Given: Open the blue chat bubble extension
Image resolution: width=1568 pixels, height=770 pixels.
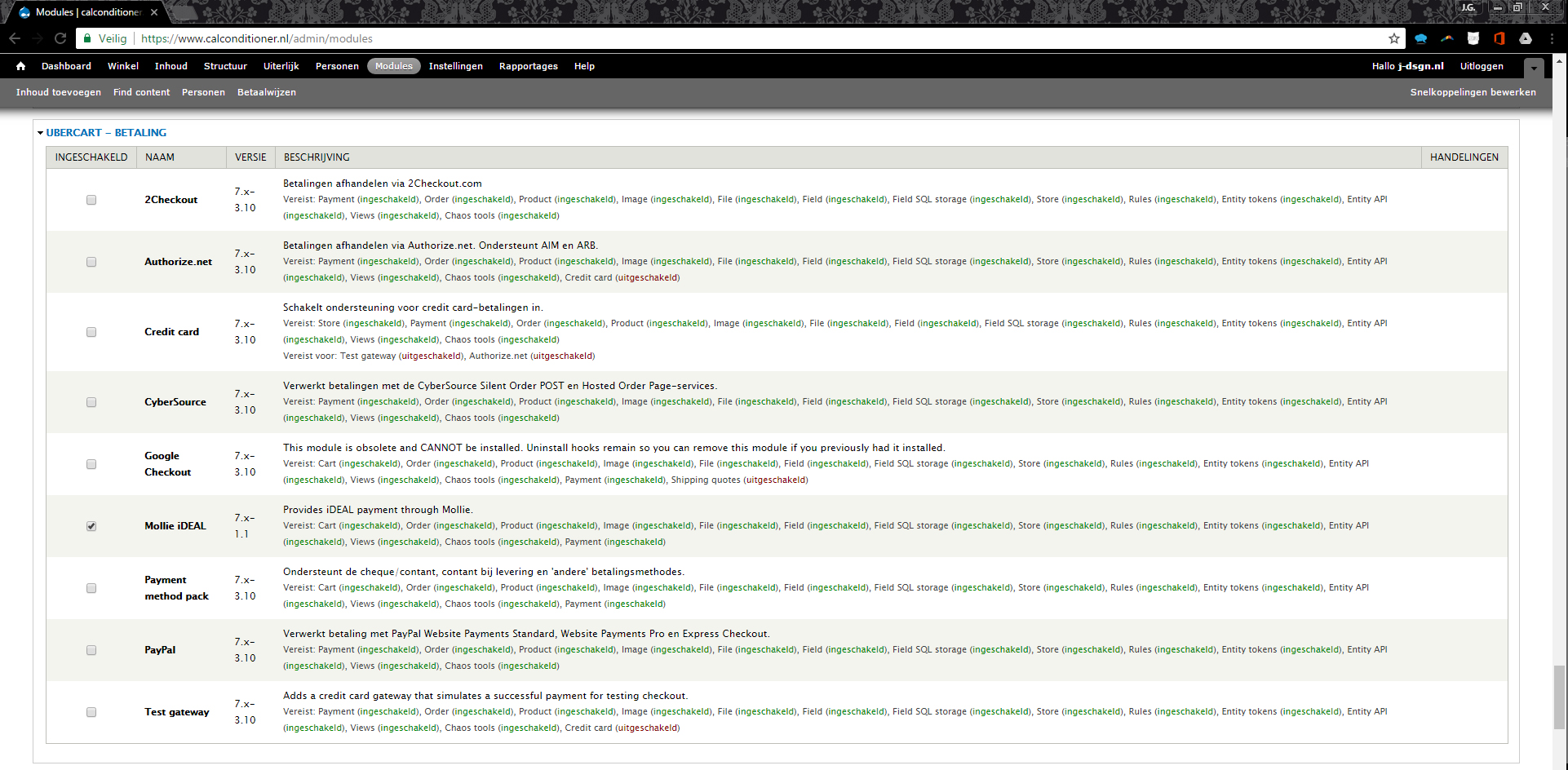Looking at the screenshot, I should pyautogui.click(x=1422, y=38).
